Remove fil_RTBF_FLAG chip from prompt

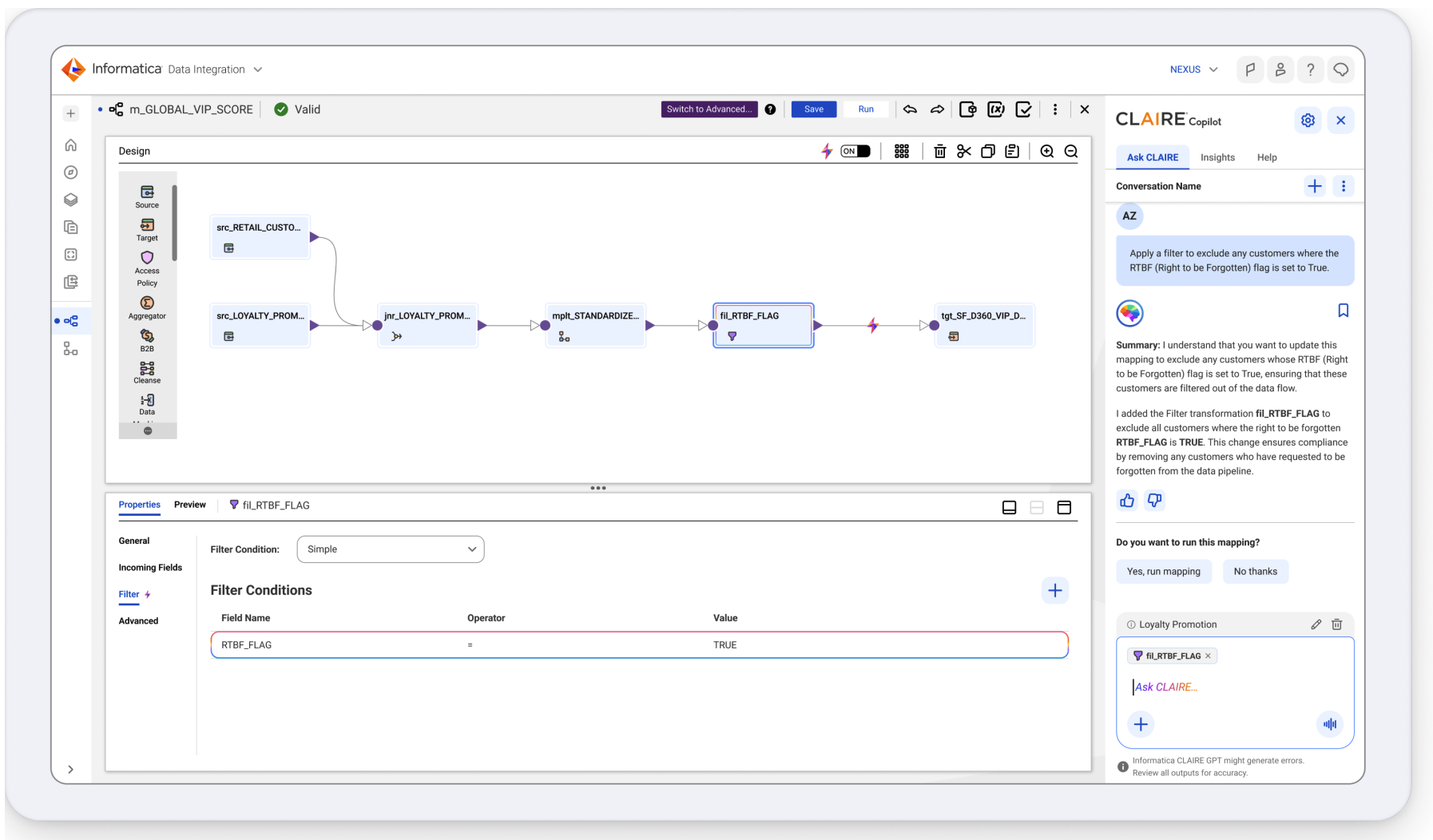coord(1208,656)
